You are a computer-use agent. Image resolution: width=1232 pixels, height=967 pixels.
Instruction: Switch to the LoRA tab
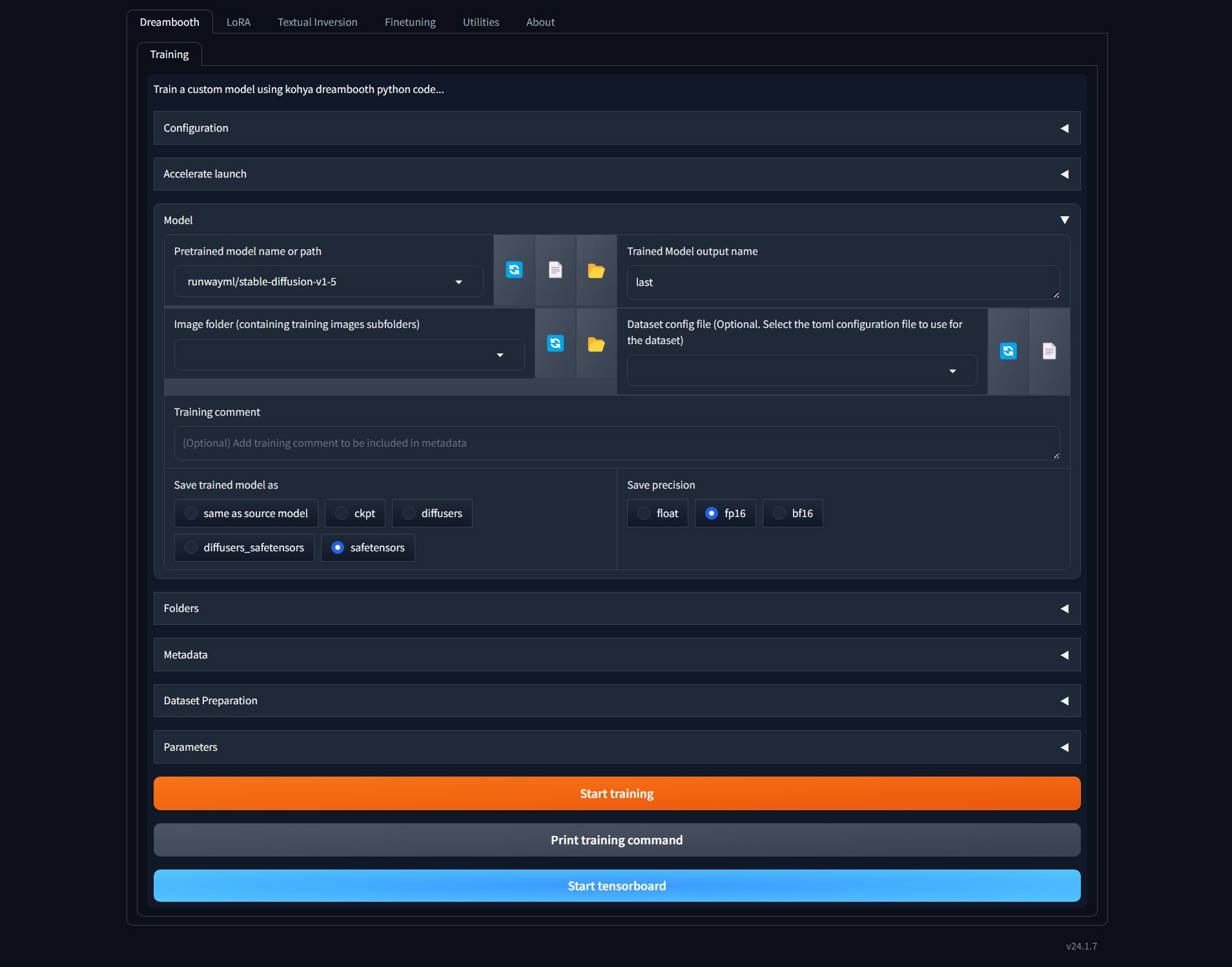tap(238, 22)
